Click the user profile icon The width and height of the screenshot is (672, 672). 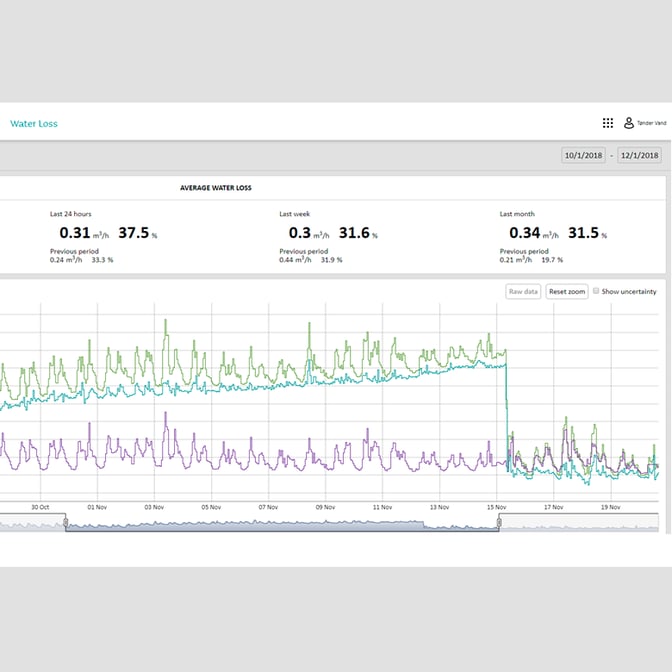[x=629, y=123]
